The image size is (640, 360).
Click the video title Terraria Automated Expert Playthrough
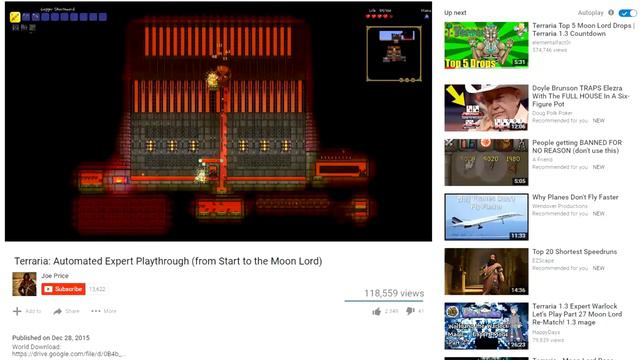click(168, 261)
